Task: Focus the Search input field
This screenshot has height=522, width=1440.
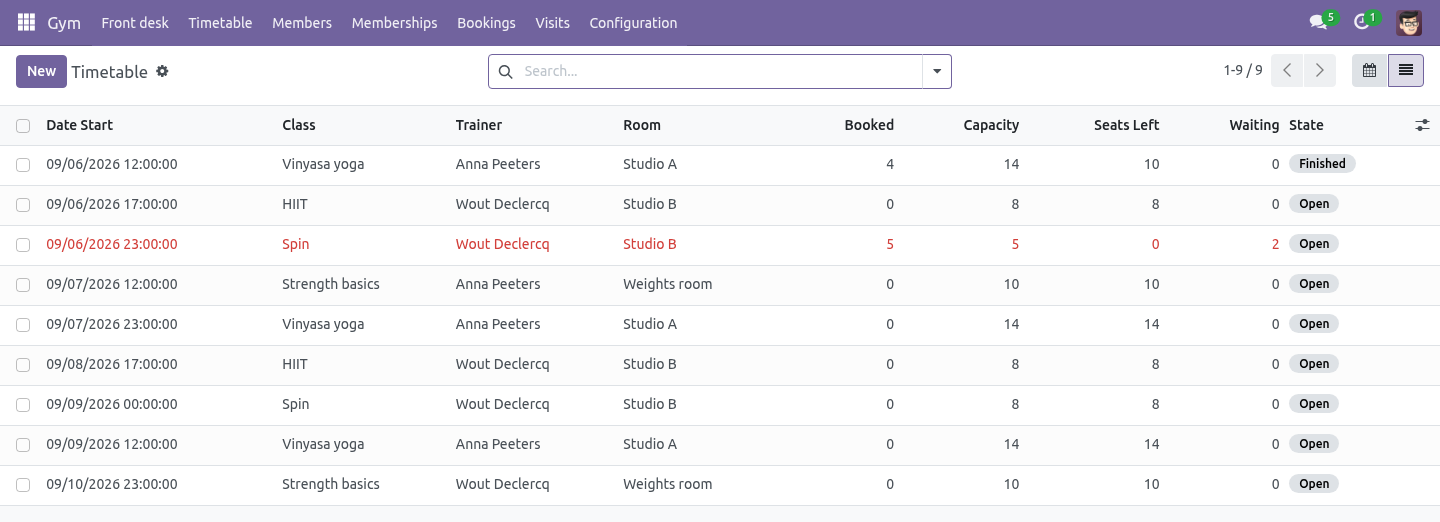Action: coord(718,72)
